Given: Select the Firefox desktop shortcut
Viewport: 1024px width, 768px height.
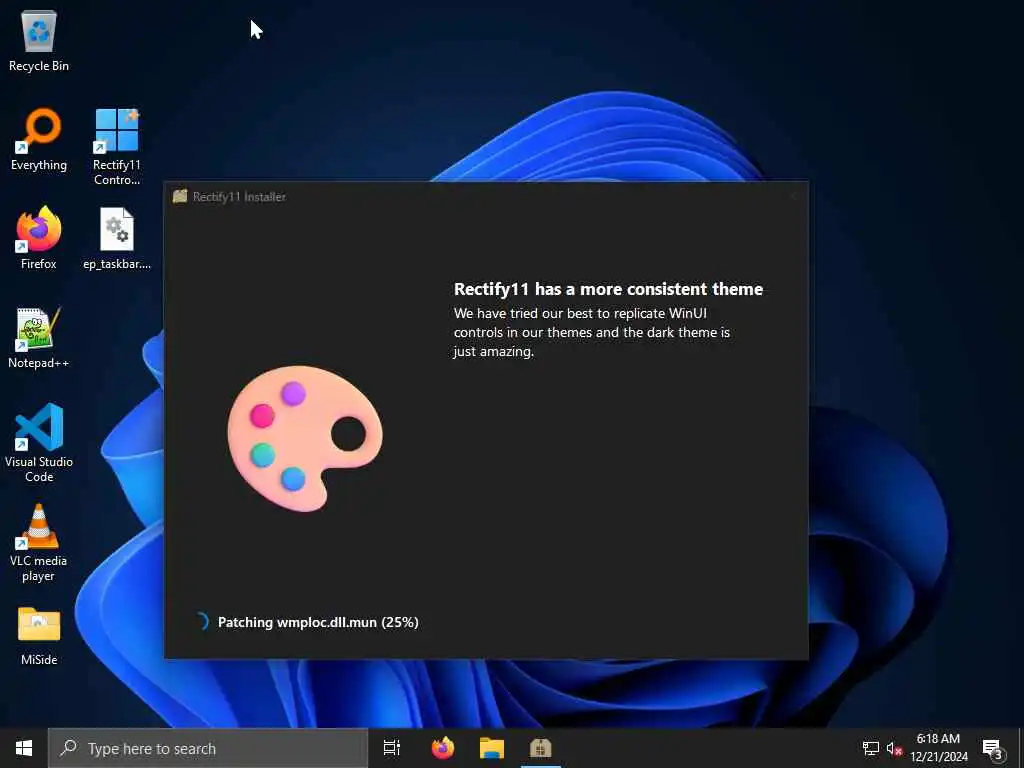Looking at the screenshot, I should (x=39, y=238).
